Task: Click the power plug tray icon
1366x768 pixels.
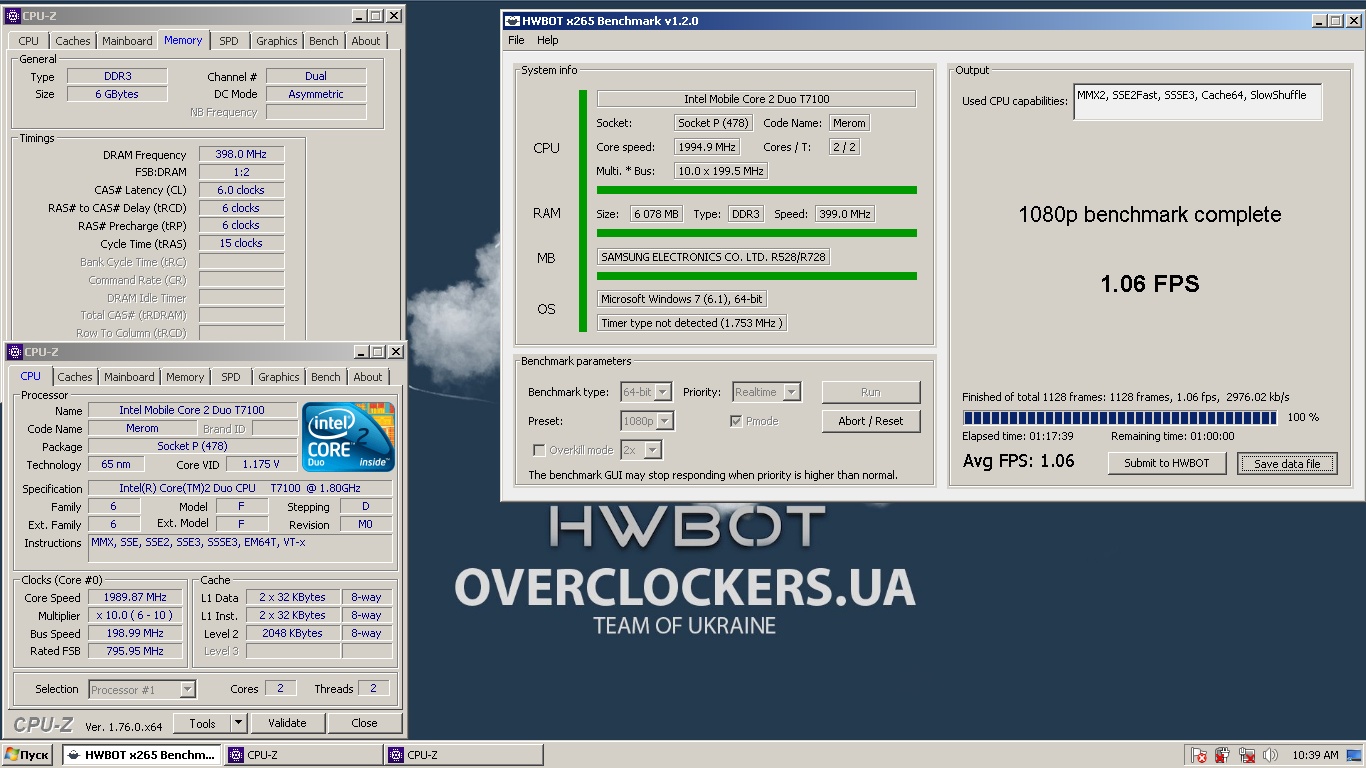Action: coord(1222,755)
